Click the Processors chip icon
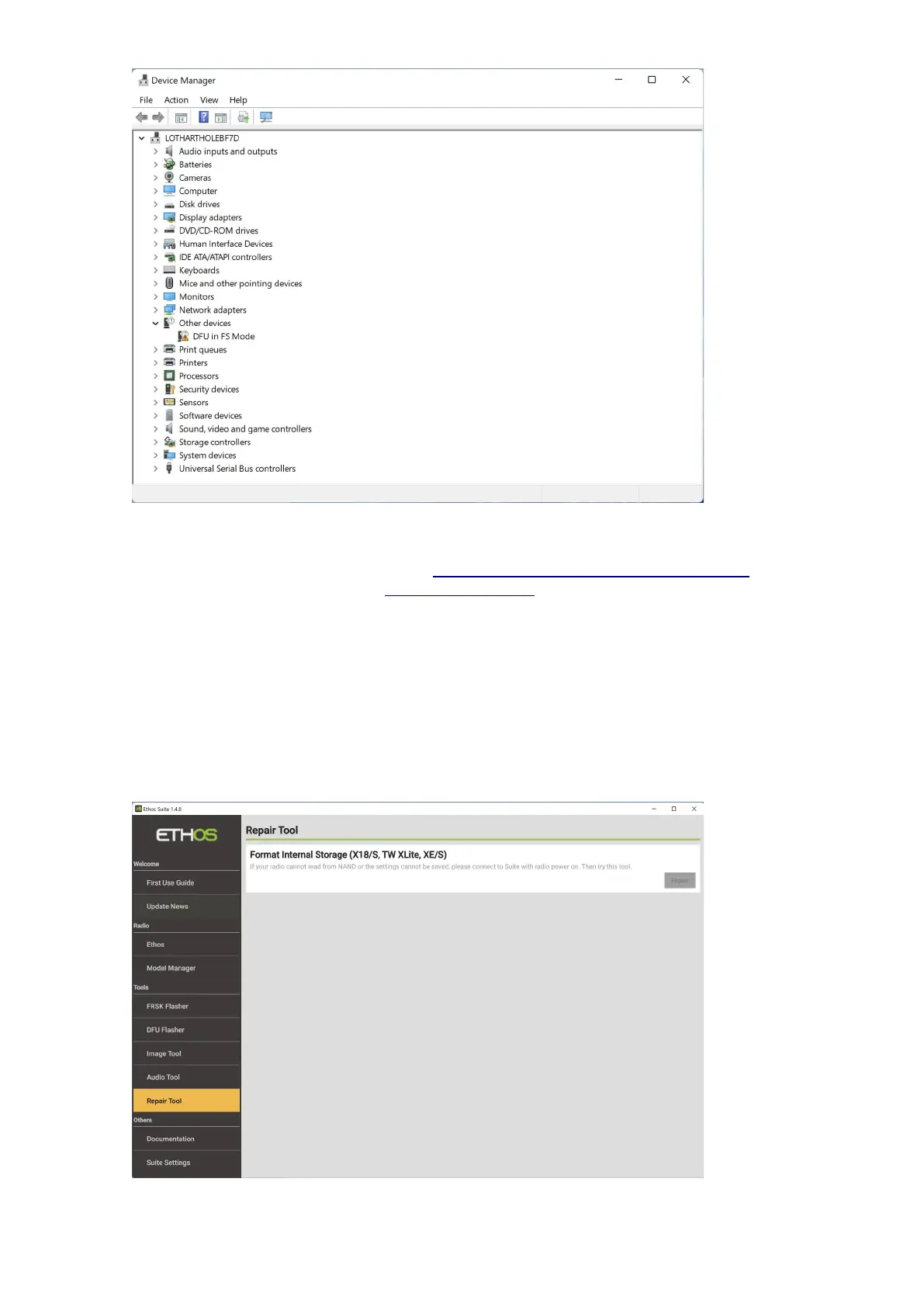The width and height of the screenshot is (924, 1307). pos(169,376)
